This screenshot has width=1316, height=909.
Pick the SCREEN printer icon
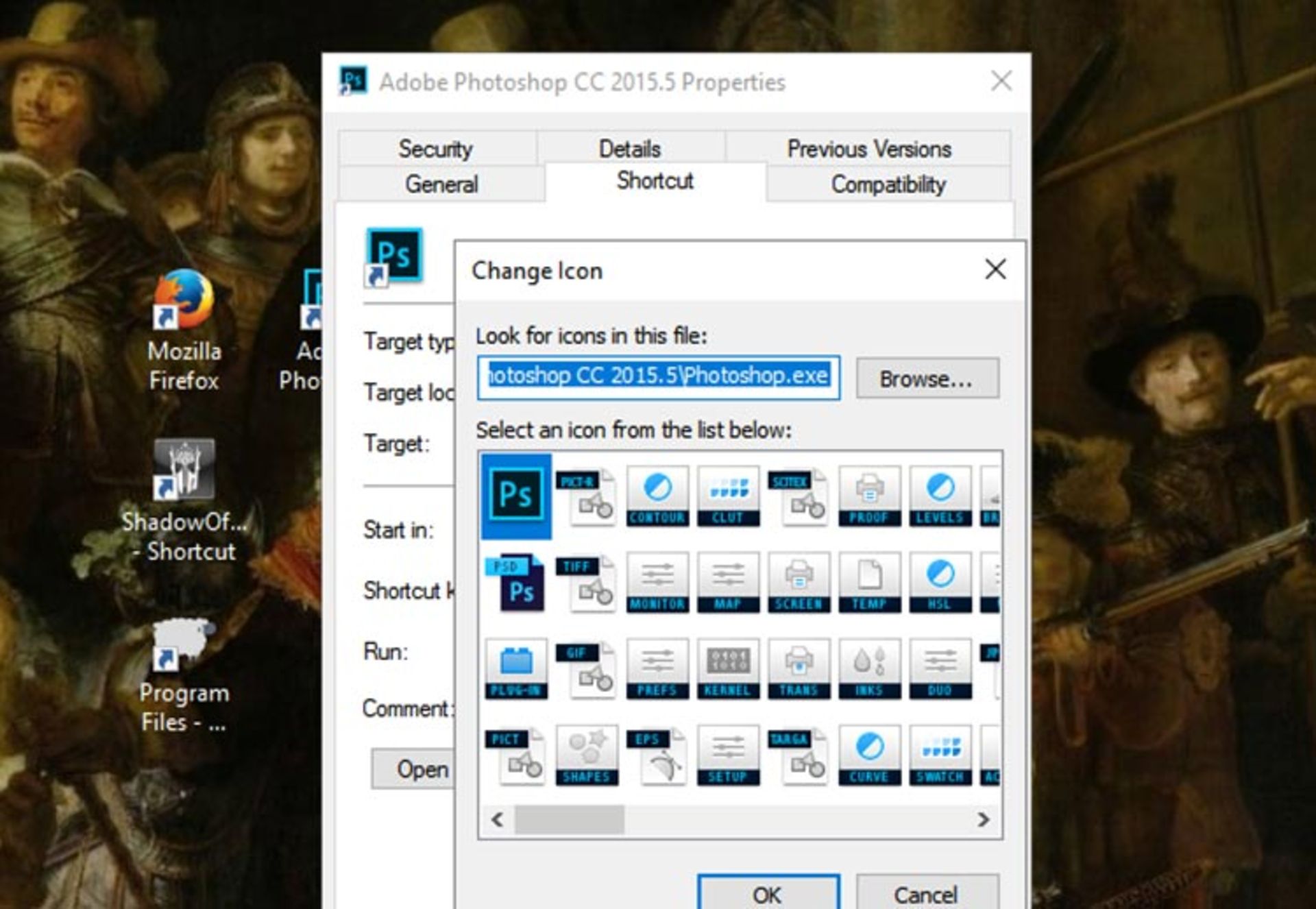tap(799, 583)
